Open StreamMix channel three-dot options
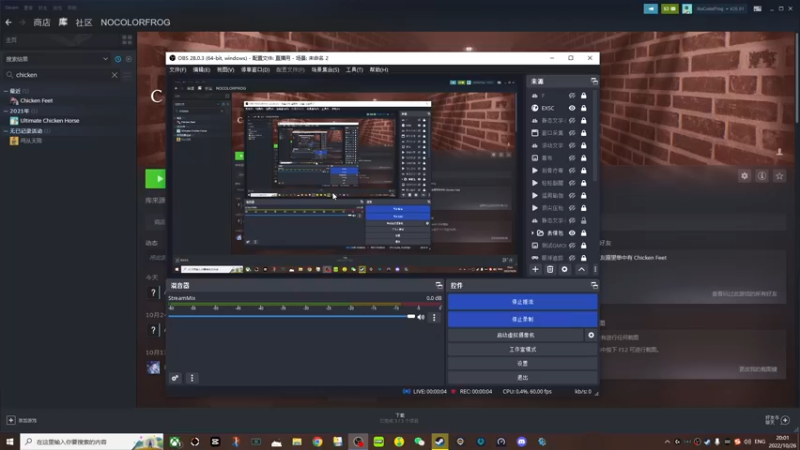800x450 pixels. (434, 317)
